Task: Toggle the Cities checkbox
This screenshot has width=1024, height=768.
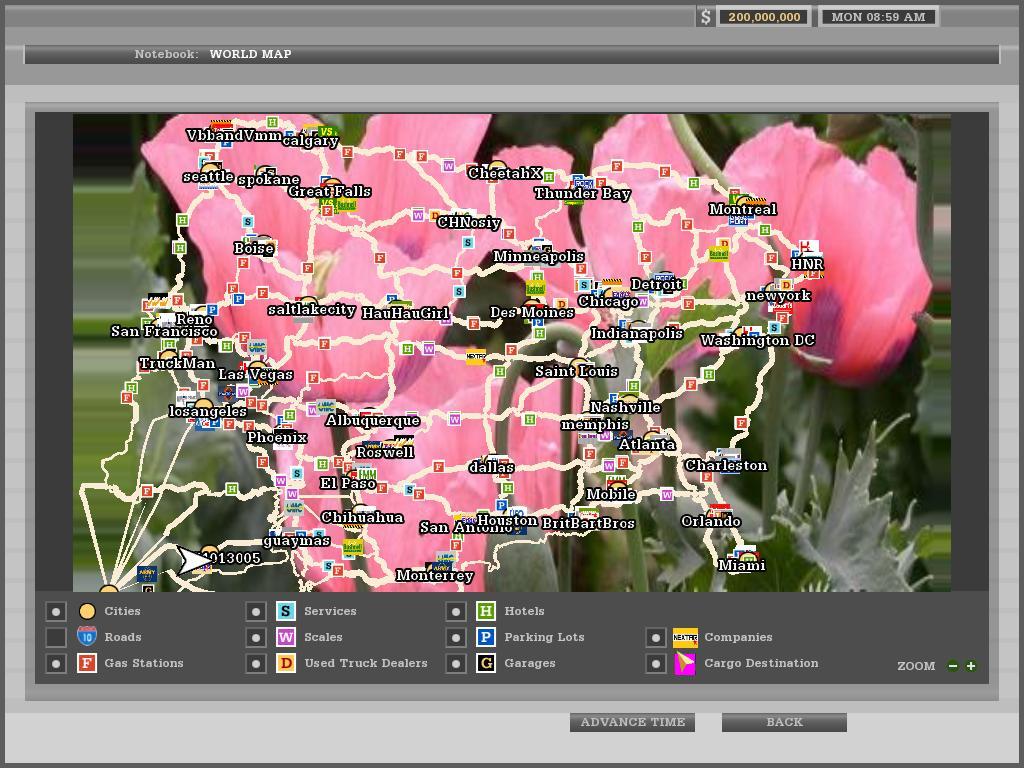Action: click(x=56, y=611)
